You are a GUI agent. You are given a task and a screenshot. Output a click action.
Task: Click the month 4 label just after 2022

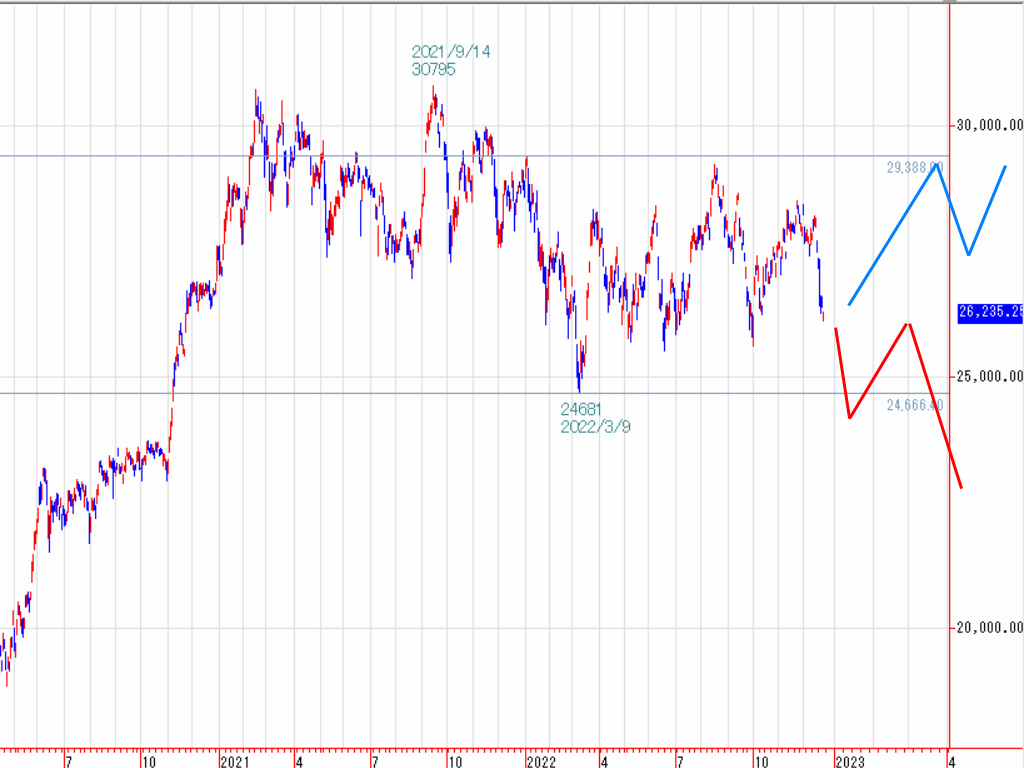(x=605, y=761)
